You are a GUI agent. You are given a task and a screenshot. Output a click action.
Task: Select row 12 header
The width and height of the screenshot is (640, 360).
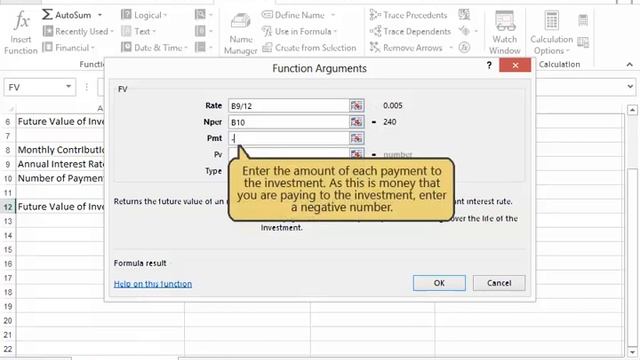pyautogui.click(x=8, y=207)
